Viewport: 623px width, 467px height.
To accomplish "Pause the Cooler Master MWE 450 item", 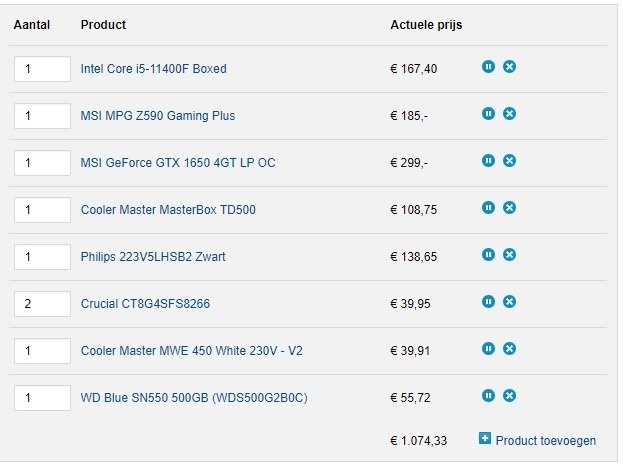I will [x=488, y=349].
